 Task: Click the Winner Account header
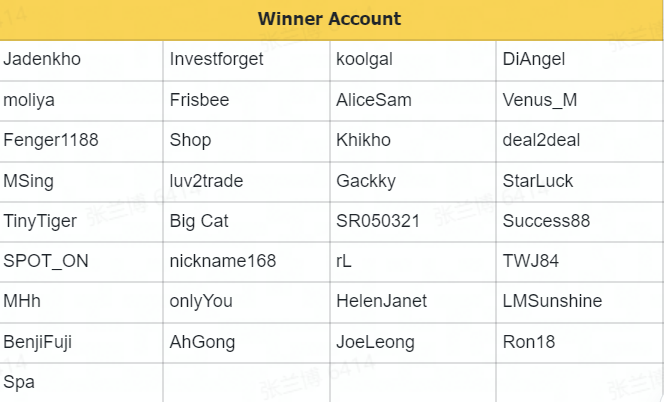point(329,19)
